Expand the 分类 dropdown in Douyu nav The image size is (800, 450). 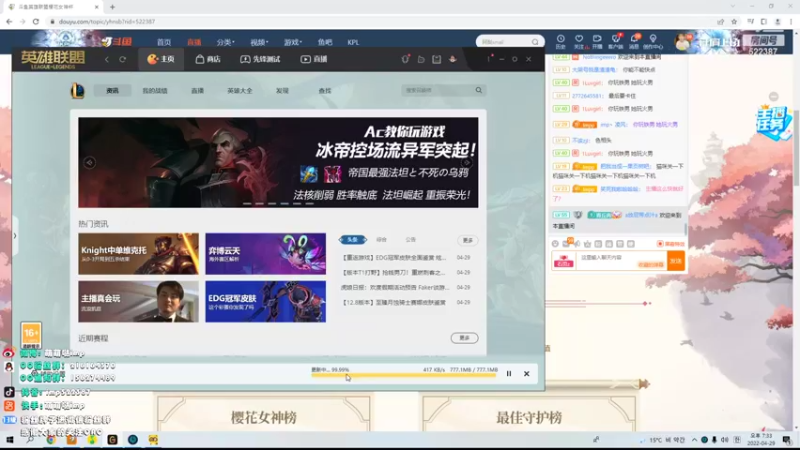tap(225, 42)
